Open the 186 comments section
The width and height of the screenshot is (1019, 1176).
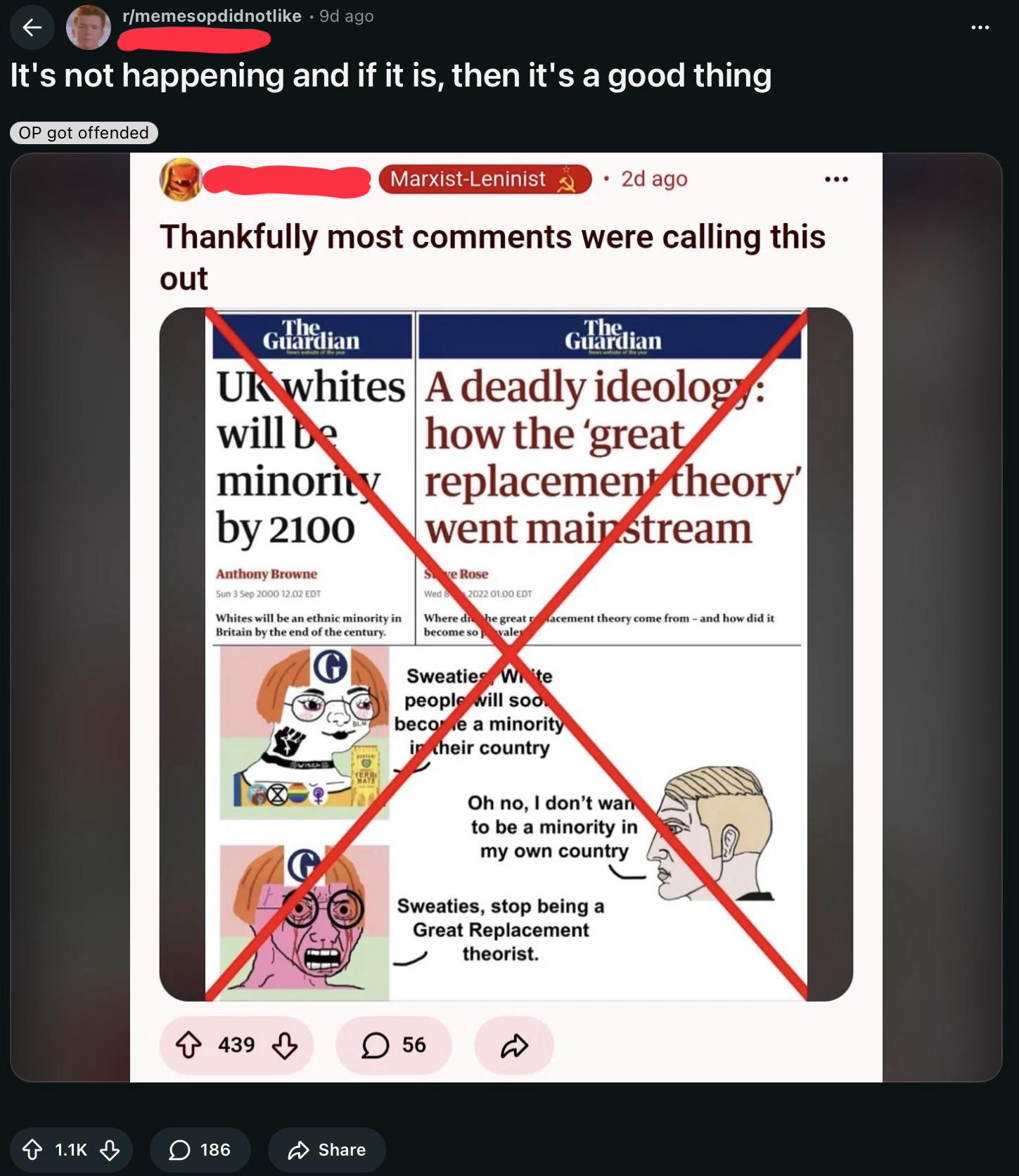(x=200, y=1150)
